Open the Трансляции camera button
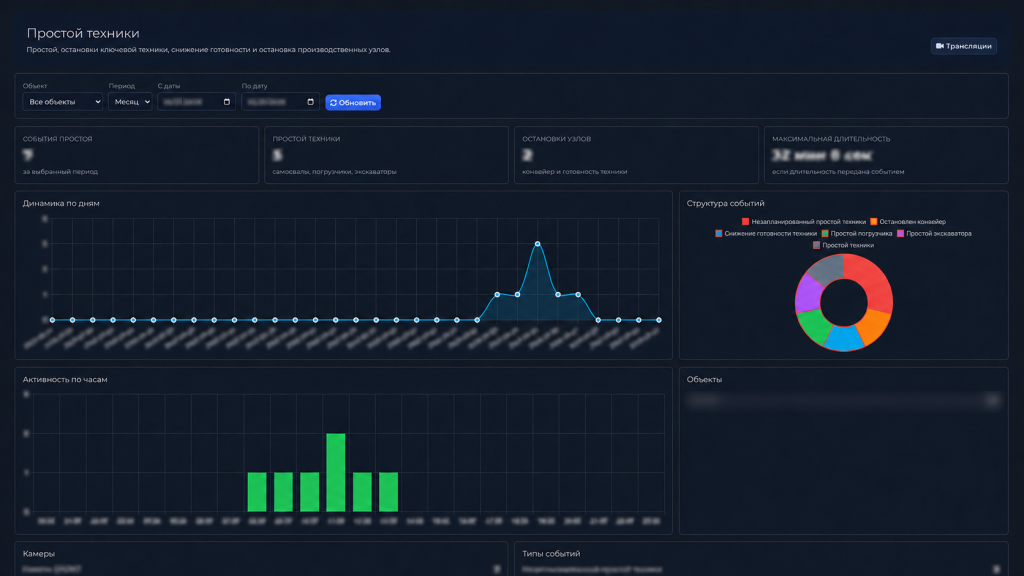Image resolution: width=1024 pixels, height=576 pixels. pyautogui.click(x=963, y=46)
